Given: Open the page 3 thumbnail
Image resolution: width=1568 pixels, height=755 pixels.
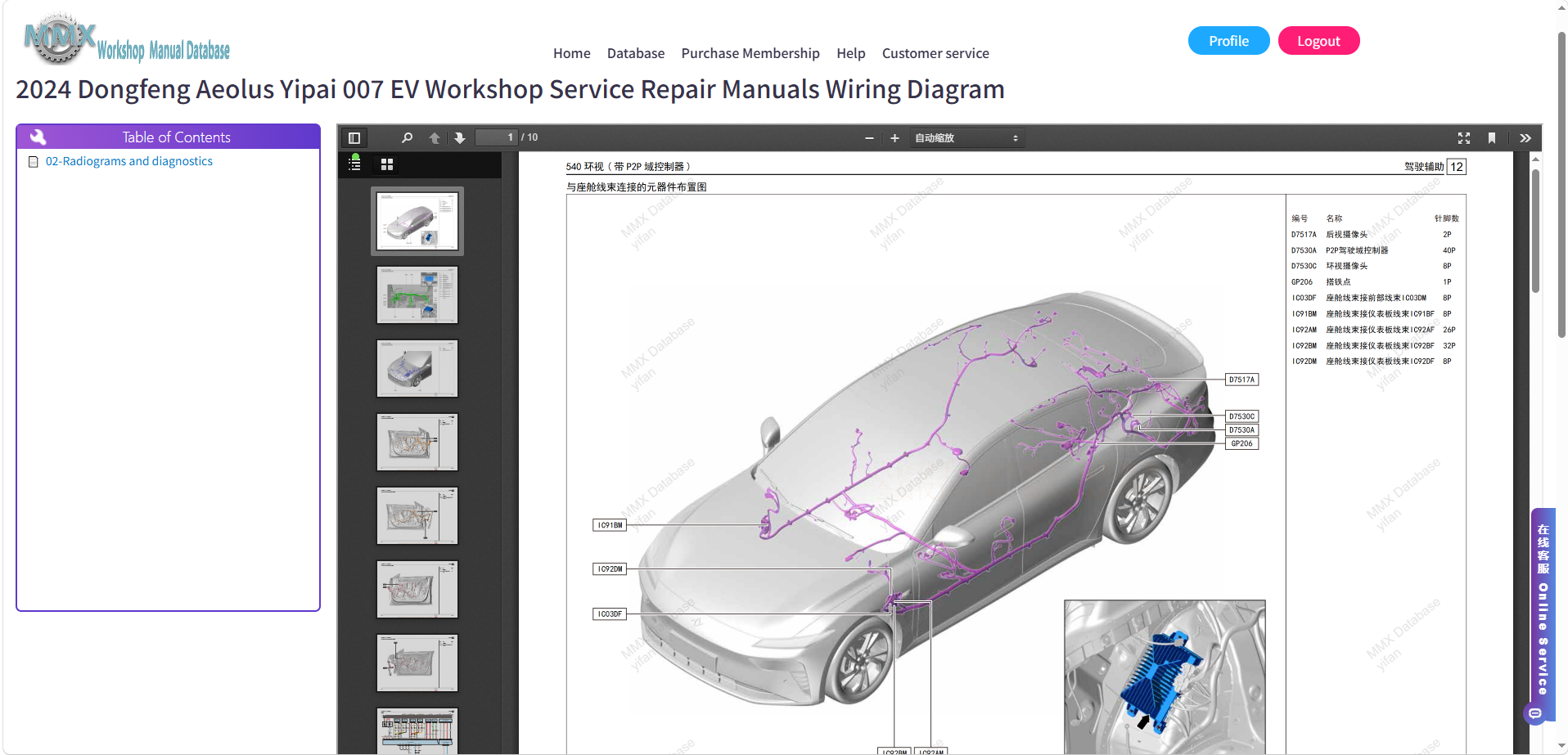Looking at the screenshot, I should 417,368.
